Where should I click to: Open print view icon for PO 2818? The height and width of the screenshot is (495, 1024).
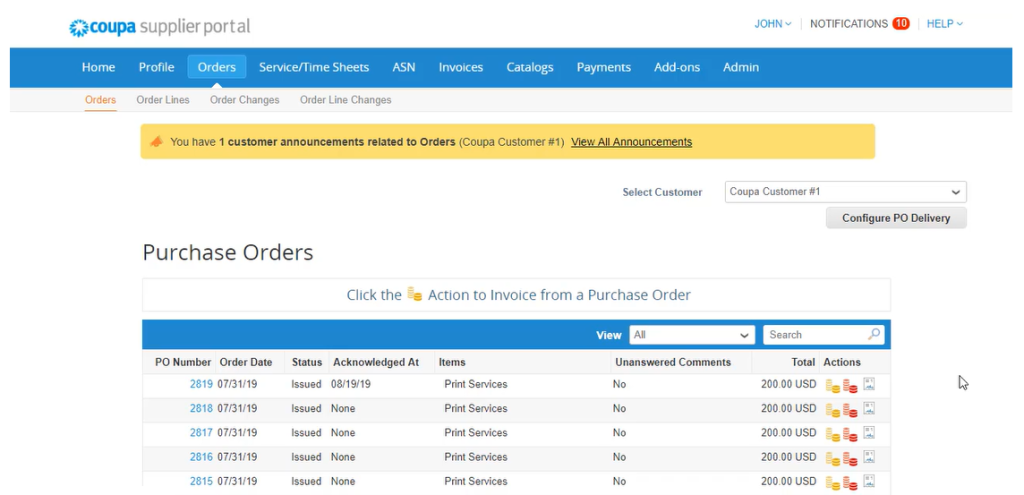tap(869, 408)
